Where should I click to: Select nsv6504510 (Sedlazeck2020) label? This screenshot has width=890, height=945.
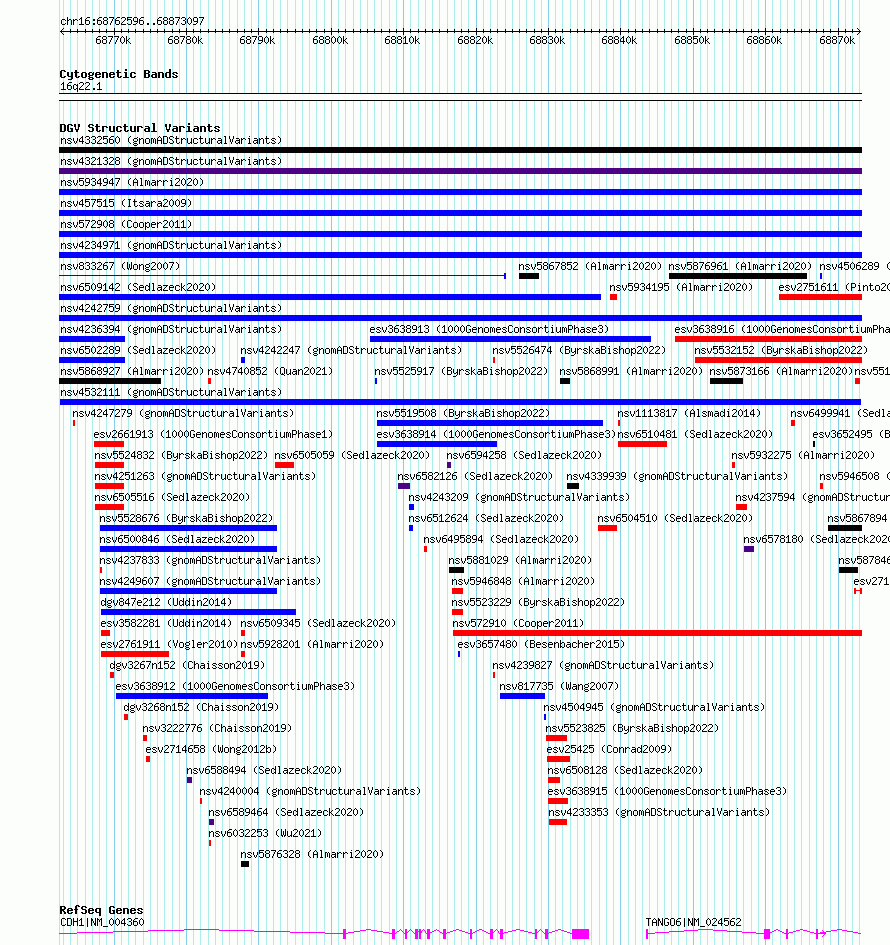pos(675,519)
